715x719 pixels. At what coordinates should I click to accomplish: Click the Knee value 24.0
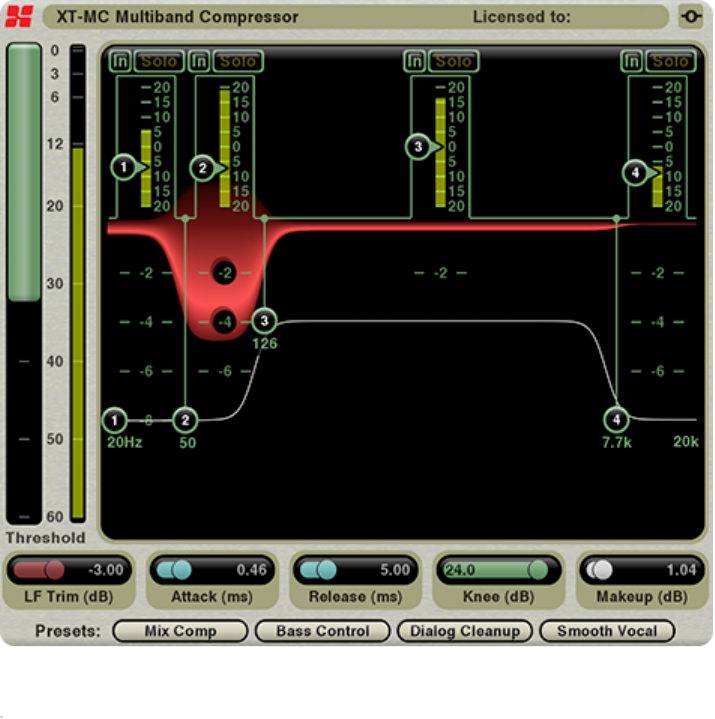(x=460, y=570)
